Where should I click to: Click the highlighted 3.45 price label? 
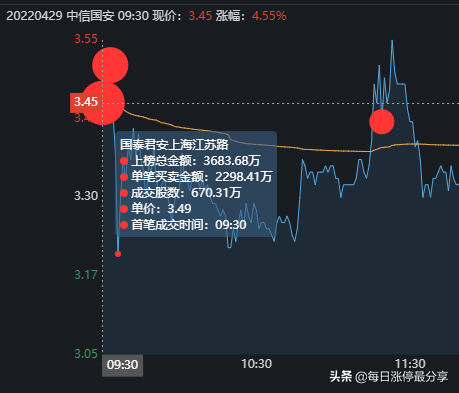pyautogui.click(x=86, y=102)
